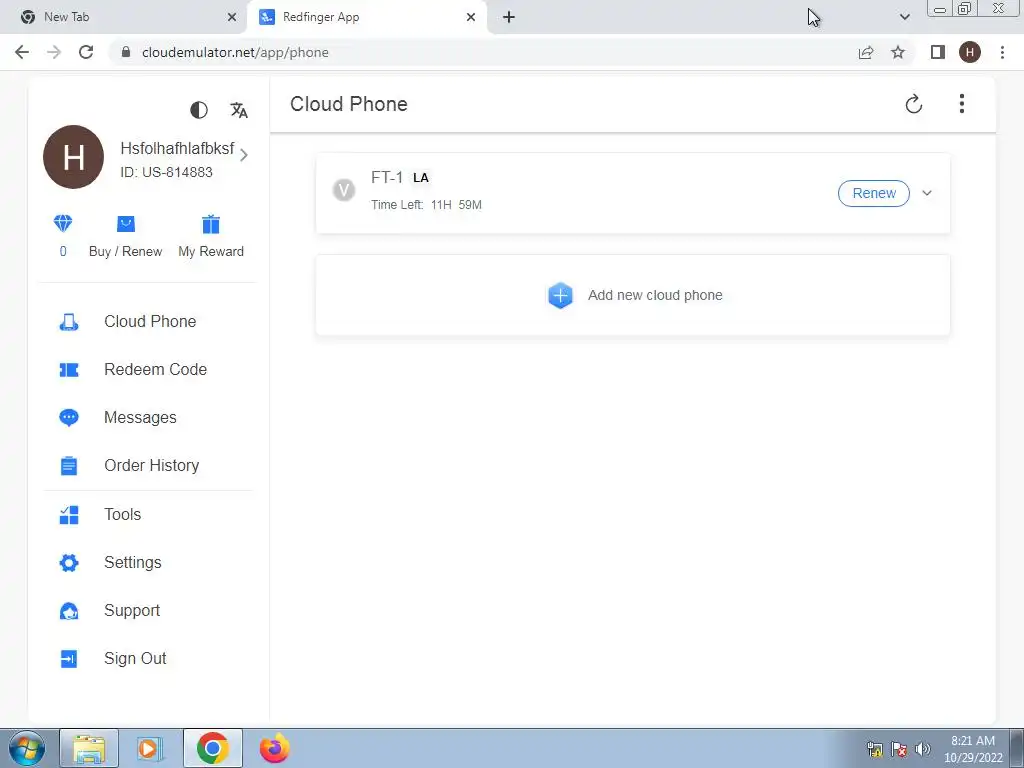The image size is (1024, 768).
Task: Open Order History from sidebar
Action: click(151, 465)
